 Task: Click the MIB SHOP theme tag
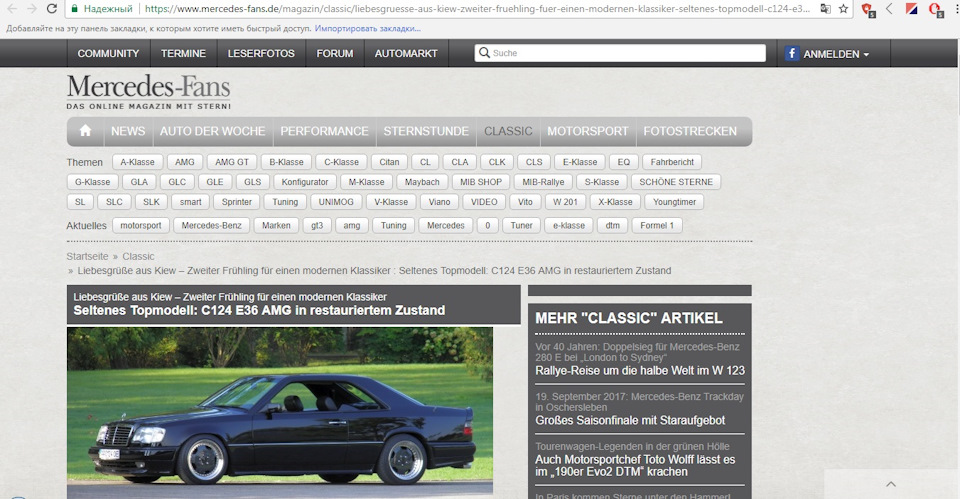click(481, 182)
